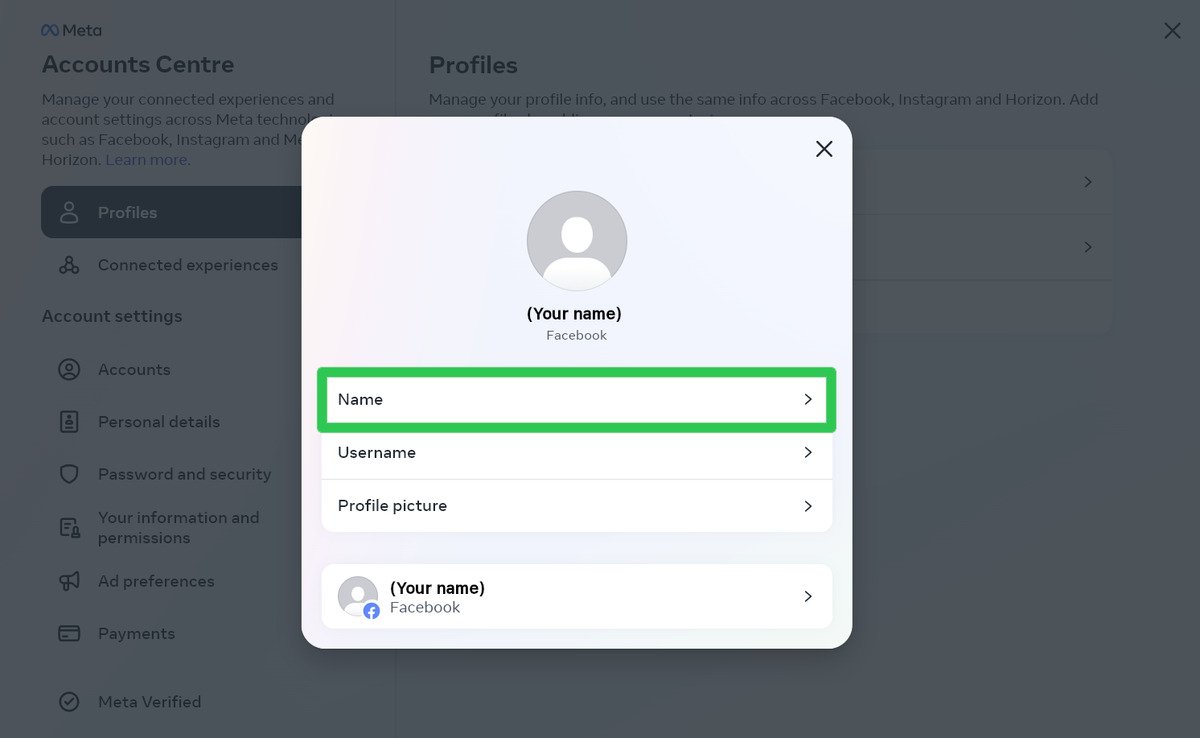Screen dimensions: 1200x738
Task: Click the Meta Verified checkmark icon
Action: [x=68, y=701]
